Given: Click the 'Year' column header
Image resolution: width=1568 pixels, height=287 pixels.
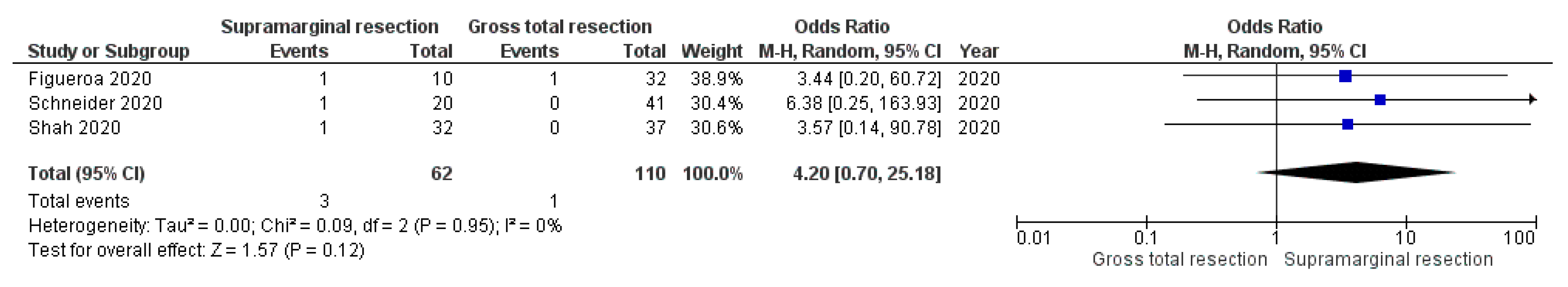Looking at the screenshot, I should [979, 51].
